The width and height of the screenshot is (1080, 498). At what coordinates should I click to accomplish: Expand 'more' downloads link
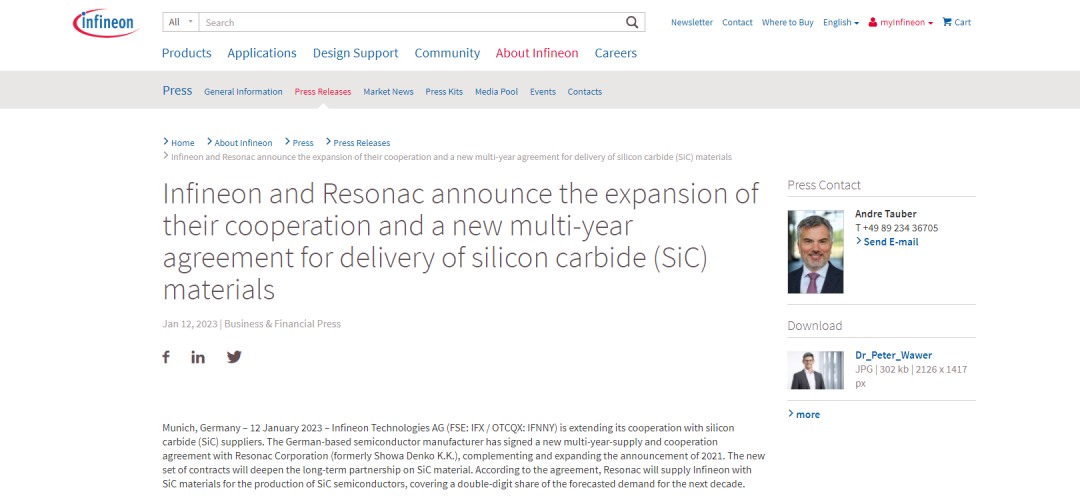[804, 415]
